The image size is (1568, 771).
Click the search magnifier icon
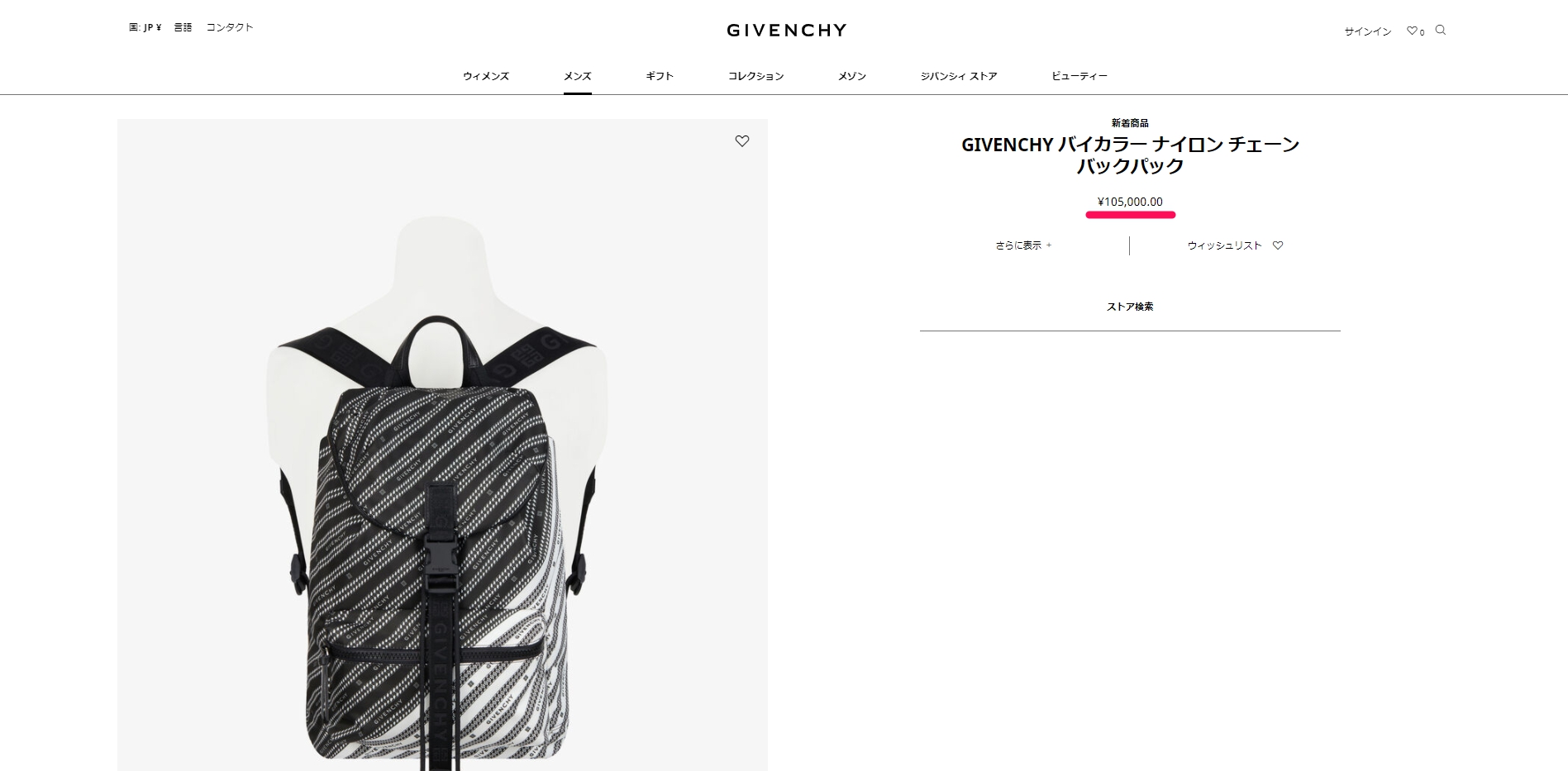coord(1441,31)
